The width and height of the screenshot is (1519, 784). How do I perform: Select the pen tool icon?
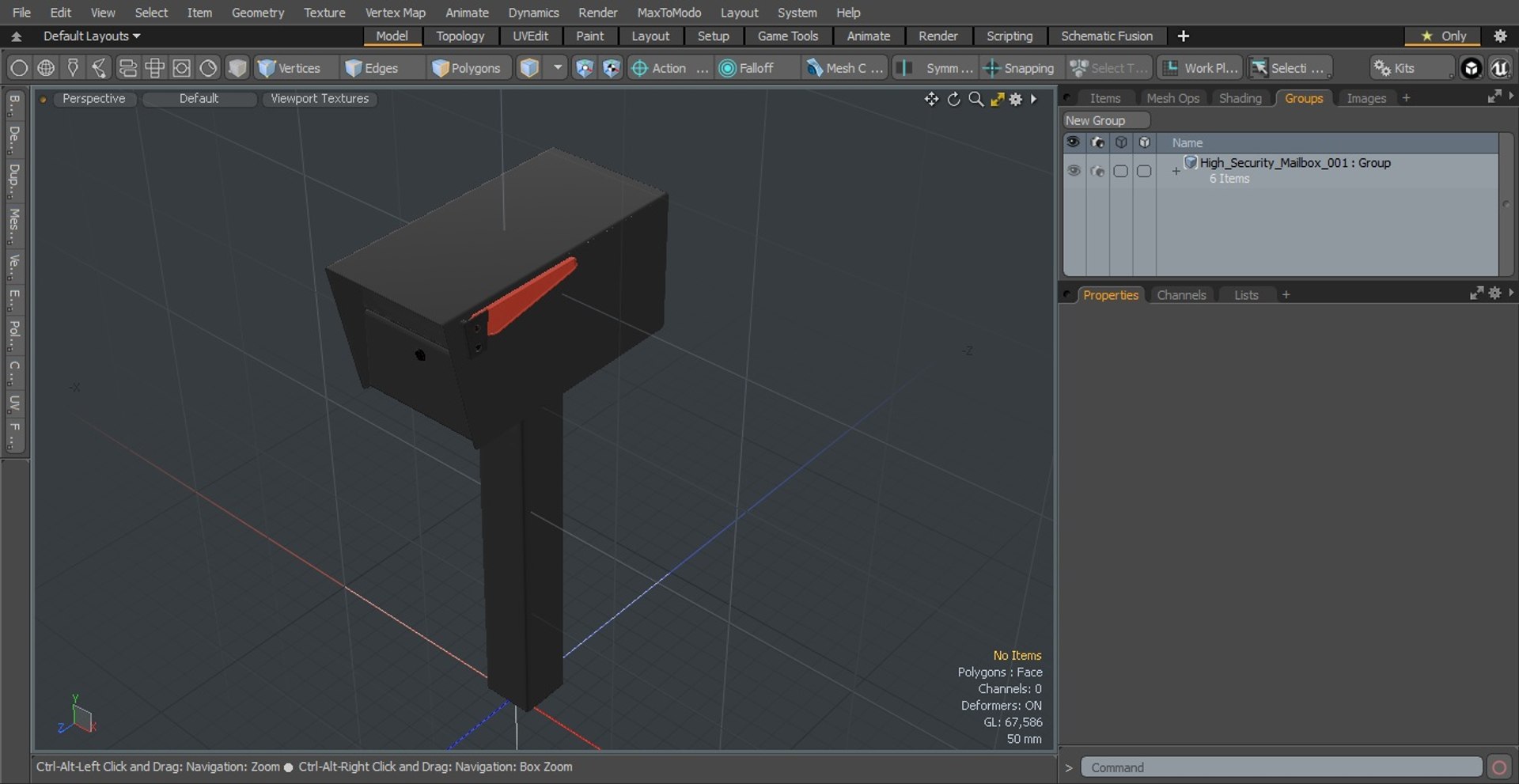coord(73,68)
